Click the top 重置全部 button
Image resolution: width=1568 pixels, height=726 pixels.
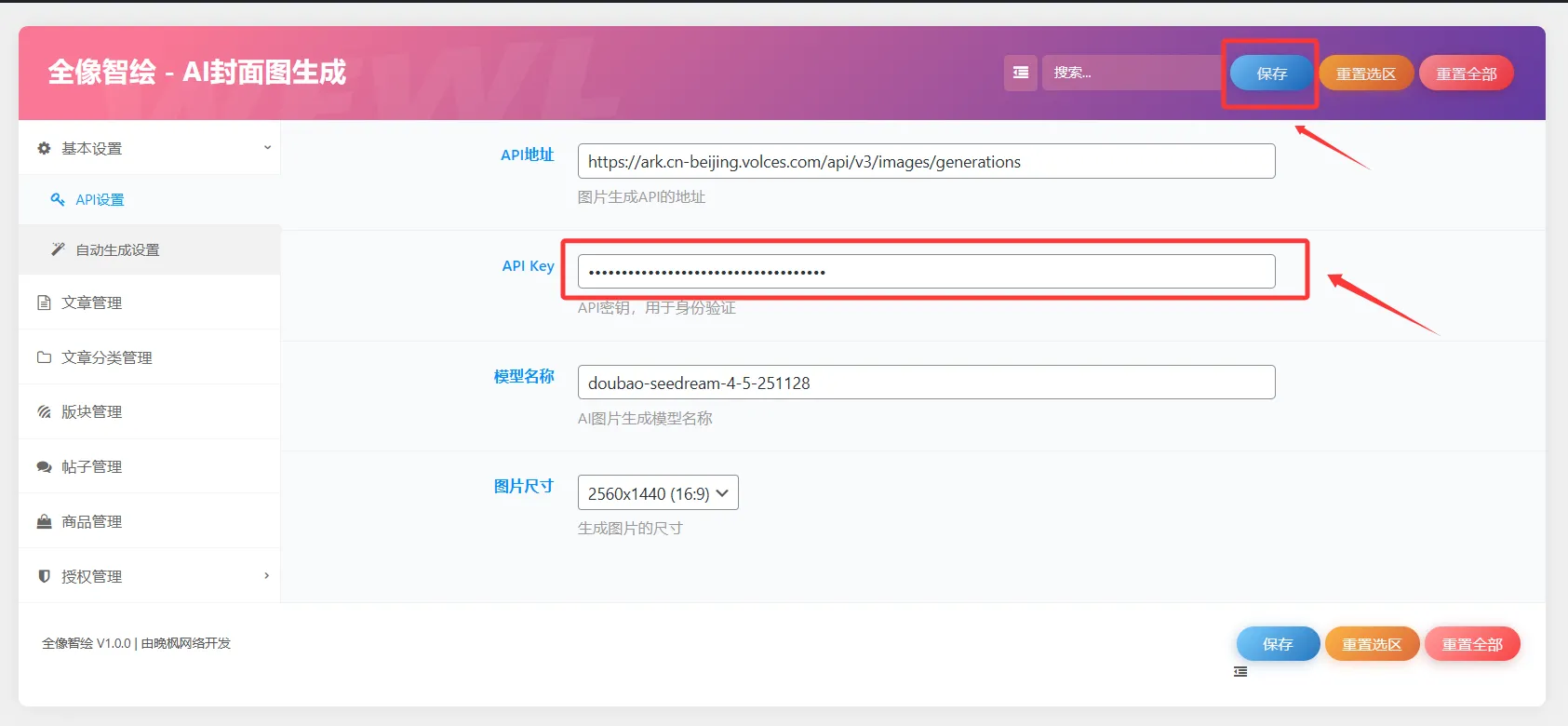click(1467, 74)
